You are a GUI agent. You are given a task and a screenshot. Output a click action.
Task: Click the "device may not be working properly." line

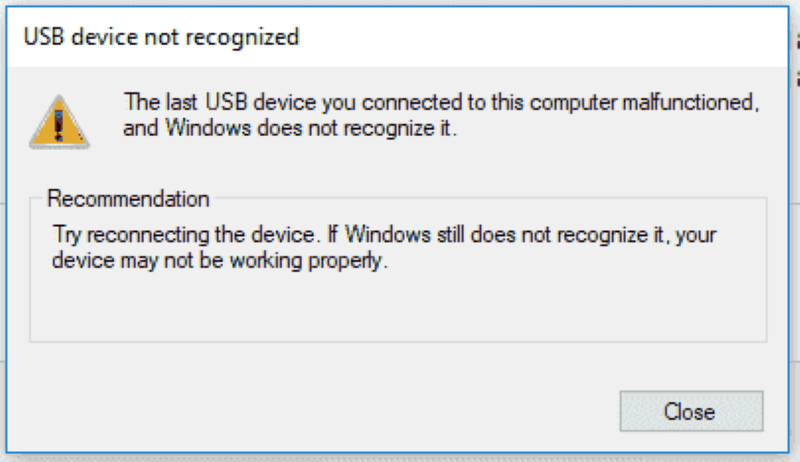pyautogui.click(x=218, y=264)
